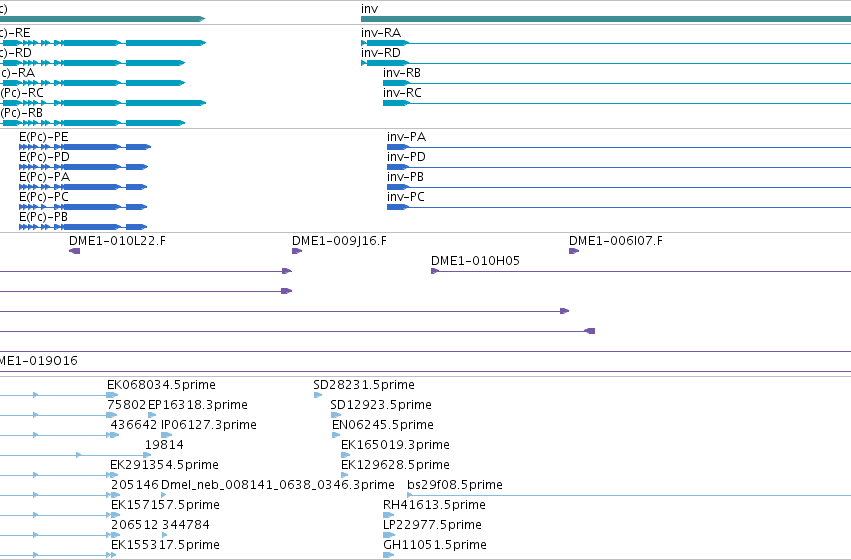
Task: Select the DME1-010L22.F clone end
Action: point(75,251)
